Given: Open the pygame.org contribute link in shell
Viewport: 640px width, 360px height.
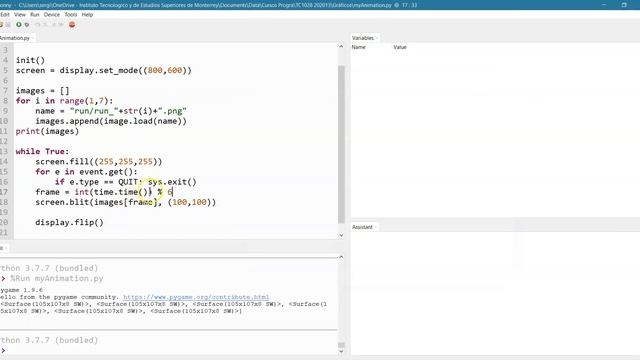Looking at the screenshot, I should (196, 297).
